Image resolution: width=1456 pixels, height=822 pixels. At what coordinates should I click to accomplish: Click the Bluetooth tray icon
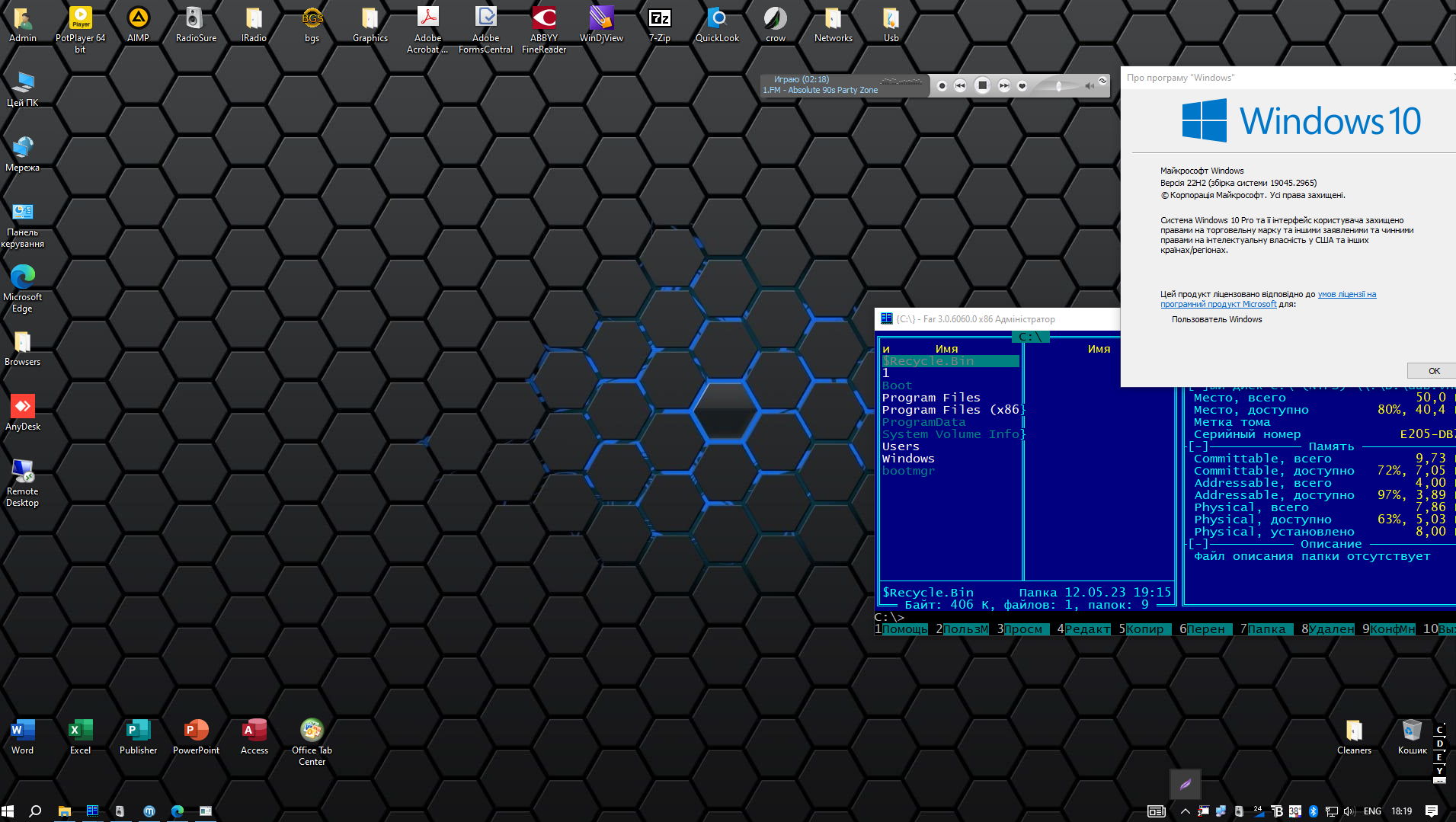(1313, 811)
